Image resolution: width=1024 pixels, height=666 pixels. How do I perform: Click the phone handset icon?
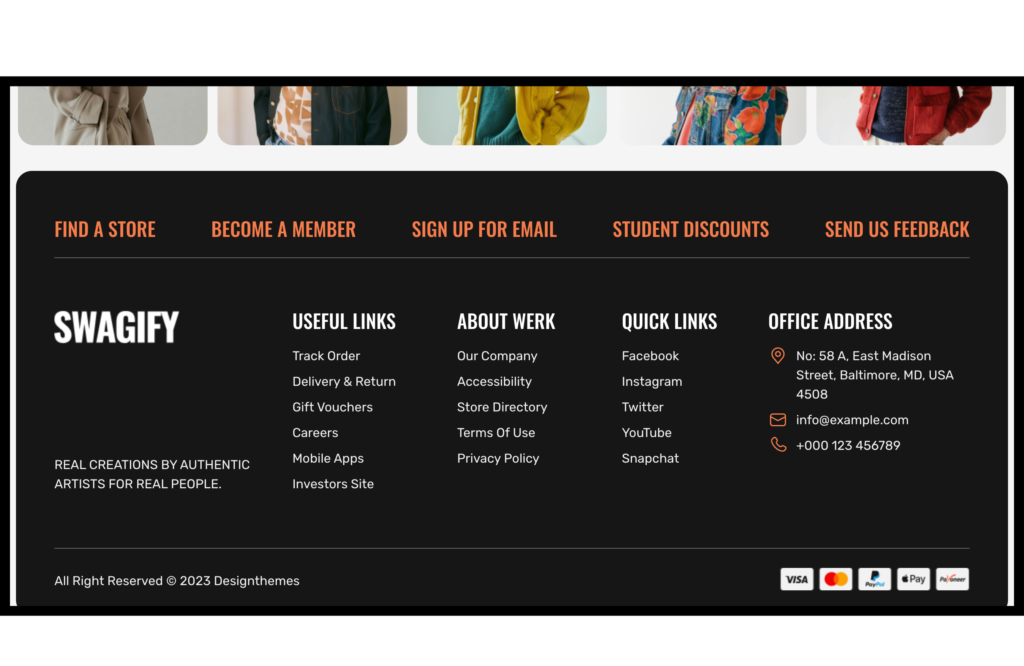pos(778,445)
